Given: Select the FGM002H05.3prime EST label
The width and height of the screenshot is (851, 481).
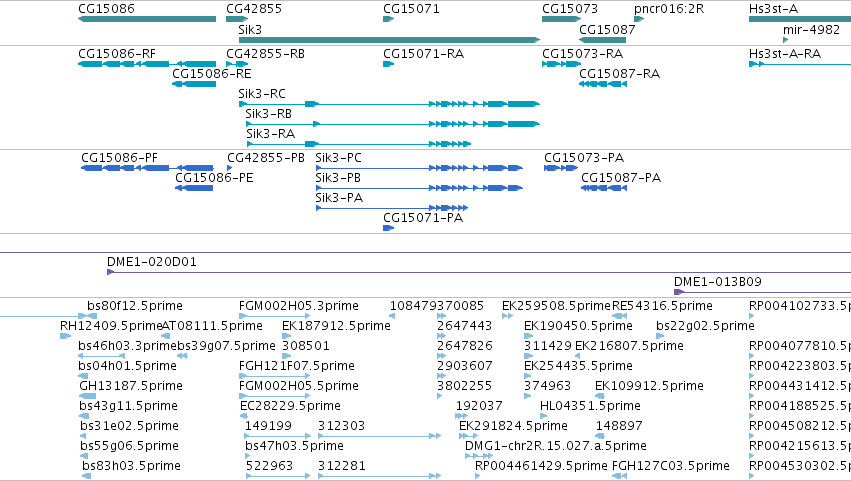Looking at the screenshot, I should pyautogui.click(x=299, y=306).
